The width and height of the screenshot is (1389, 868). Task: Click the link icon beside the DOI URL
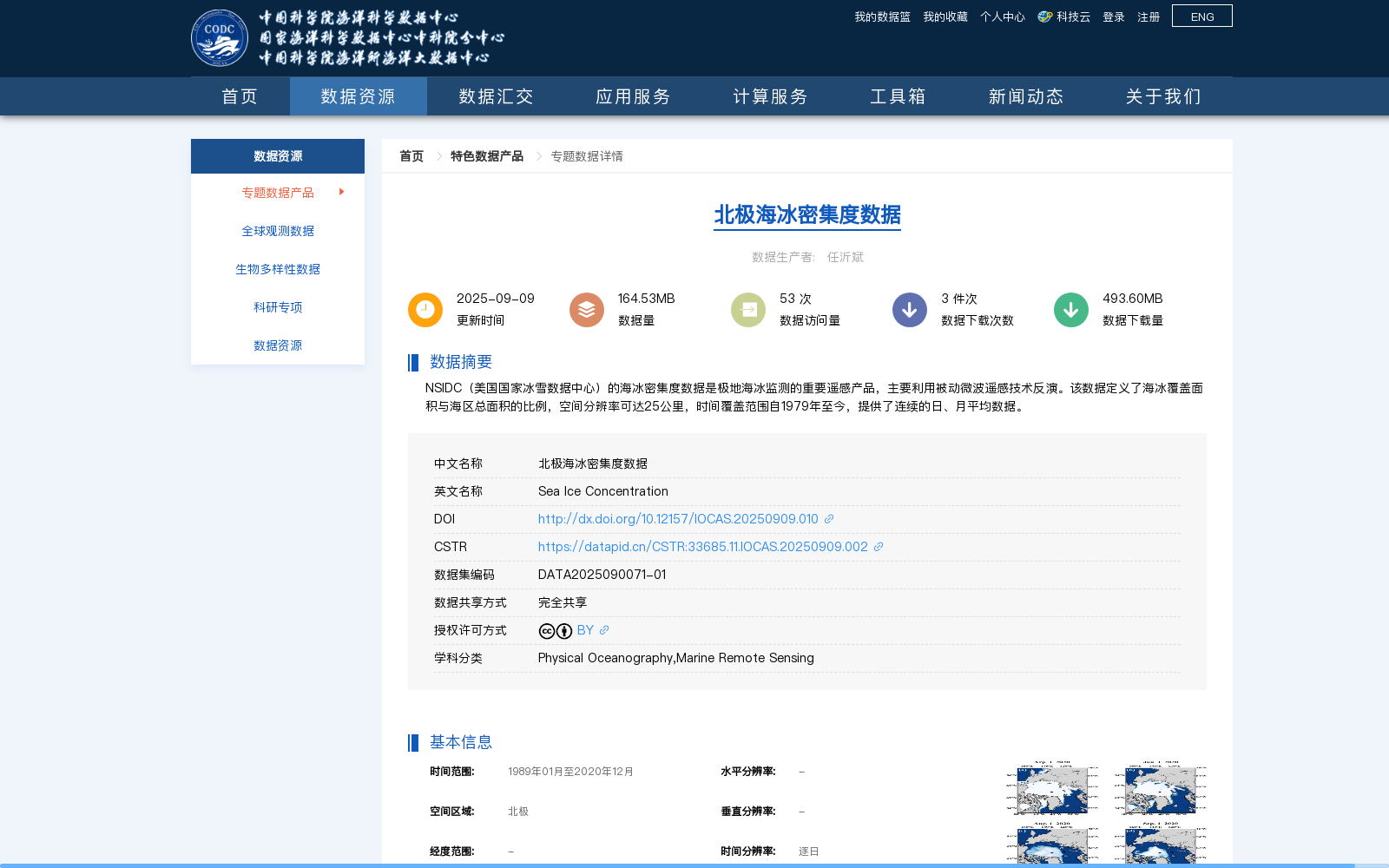point(829,519)
